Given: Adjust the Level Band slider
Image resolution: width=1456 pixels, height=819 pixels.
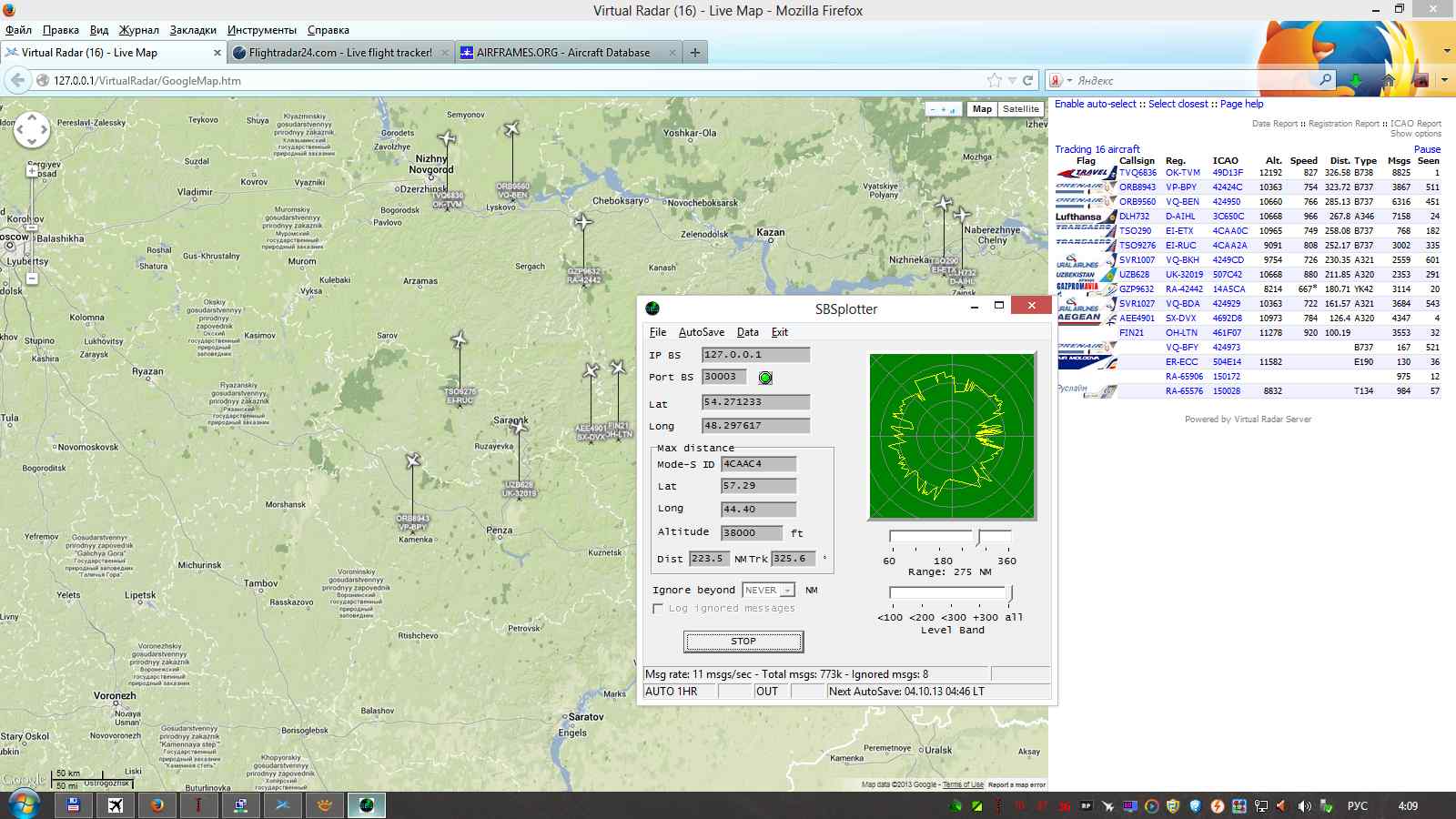Looking at the screenshot, I should (1011, 593).
